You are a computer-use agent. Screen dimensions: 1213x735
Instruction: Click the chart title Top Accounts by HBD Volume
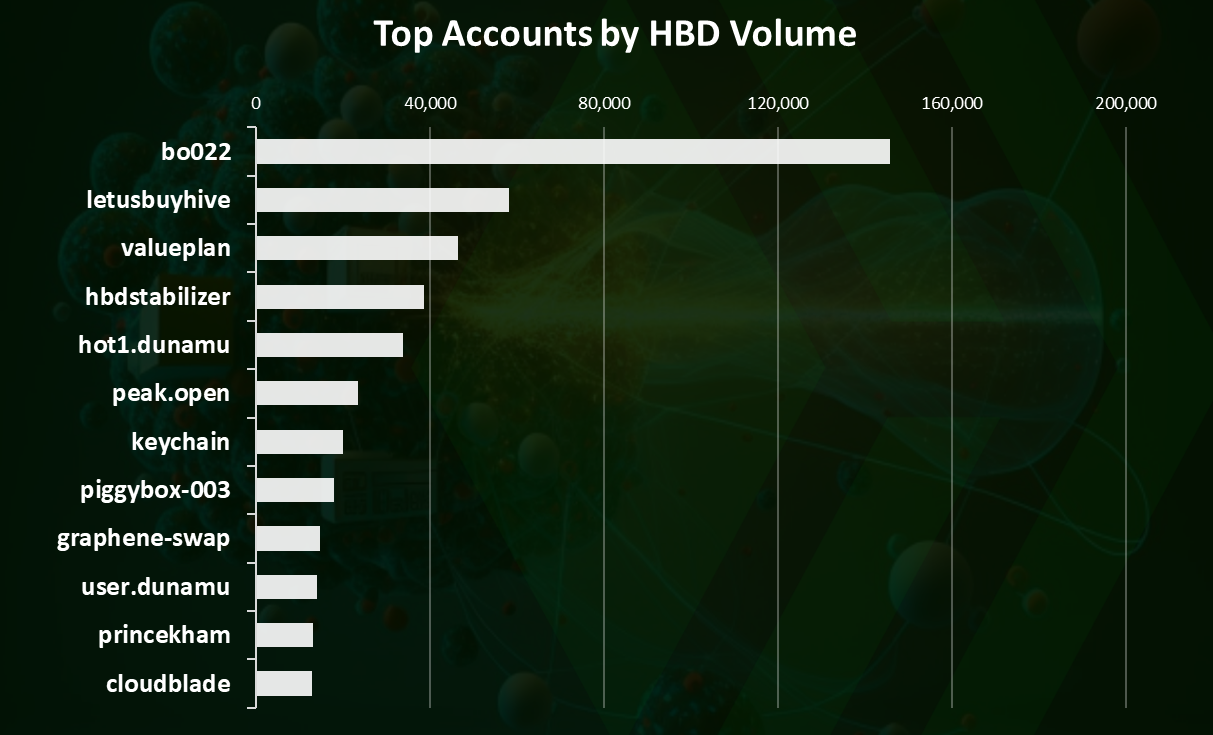click(615, 34)
